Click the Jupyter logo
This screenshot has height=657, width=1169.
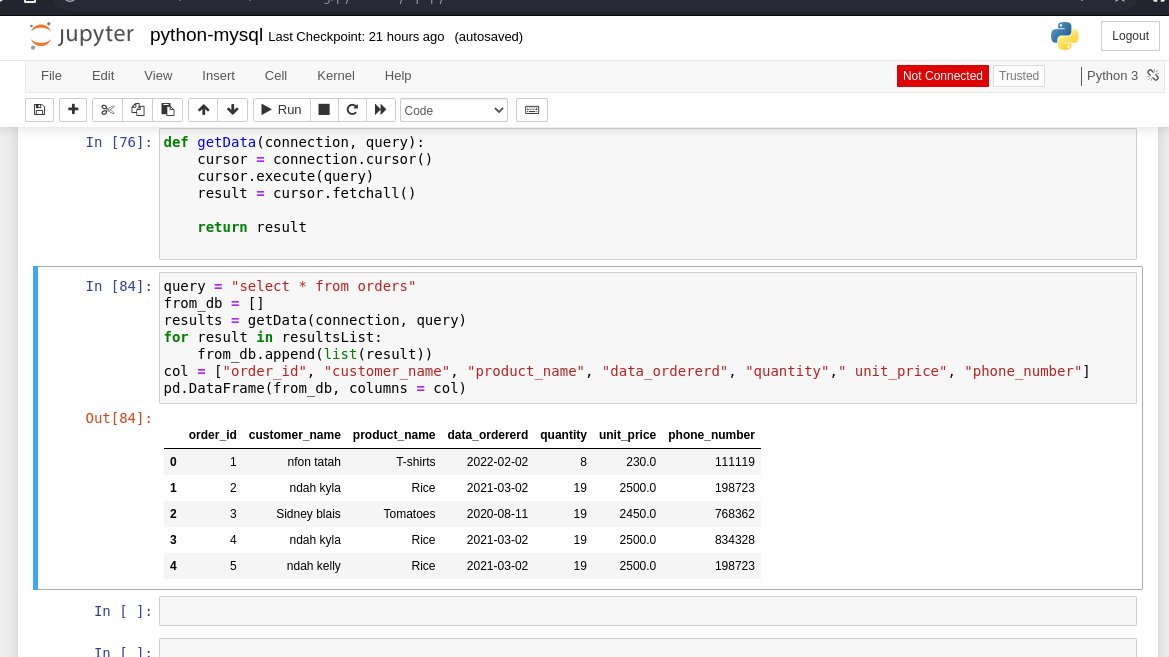[x=81, y=35]
